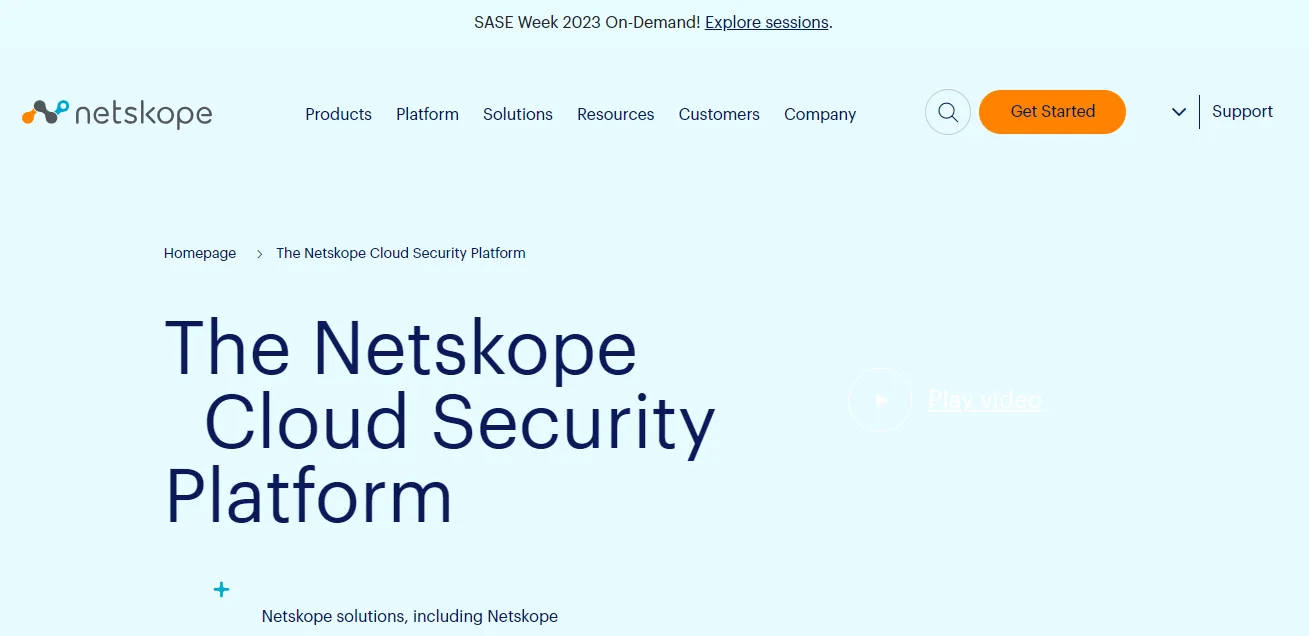Click the SASE Week 2023 On-Demand text
This screenshot has height=636, width=1309.
click(587, 22)
